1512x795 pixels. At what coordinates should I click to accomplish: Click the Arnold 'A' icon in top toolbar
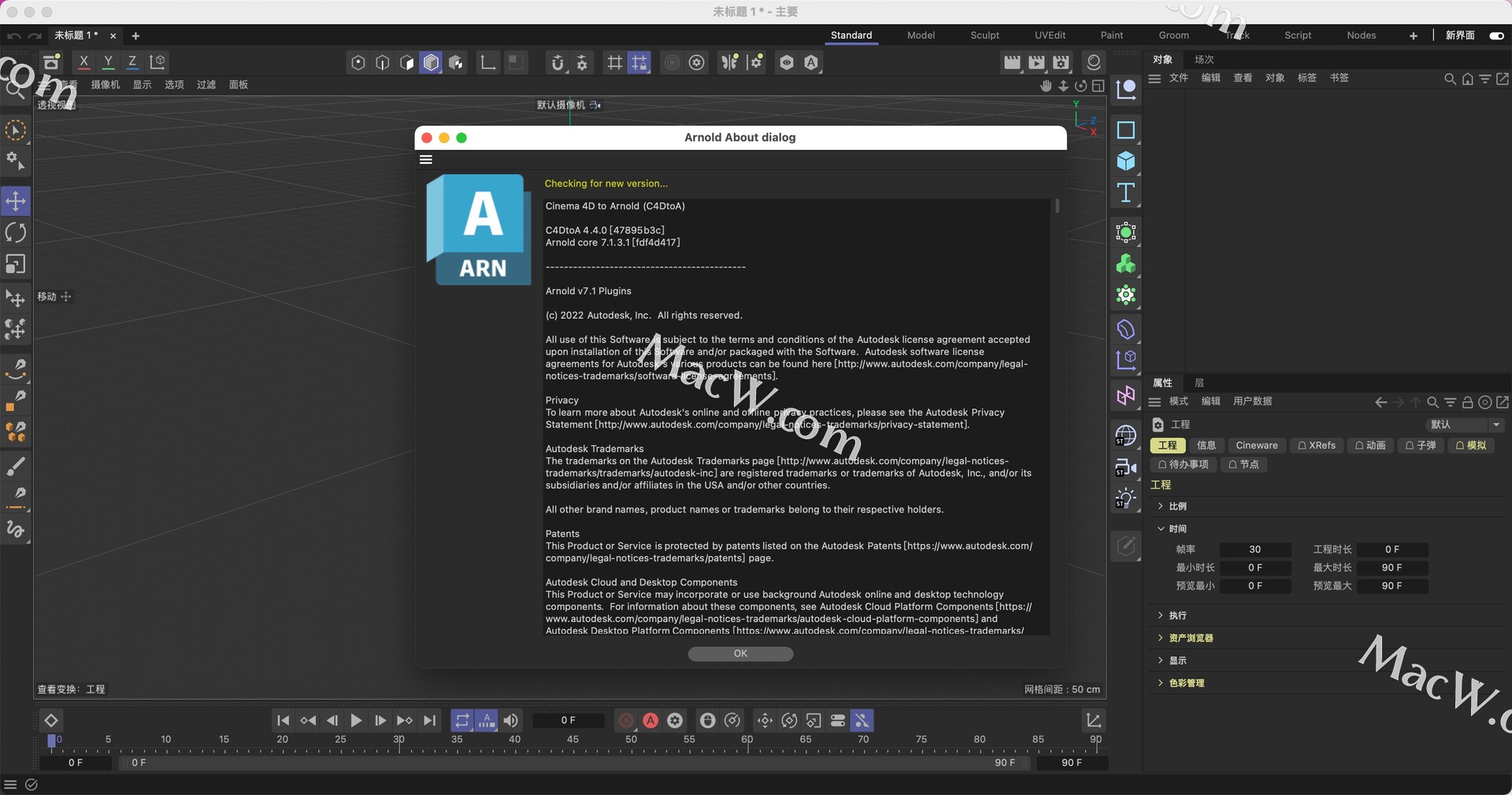click(x=811, y=63)
